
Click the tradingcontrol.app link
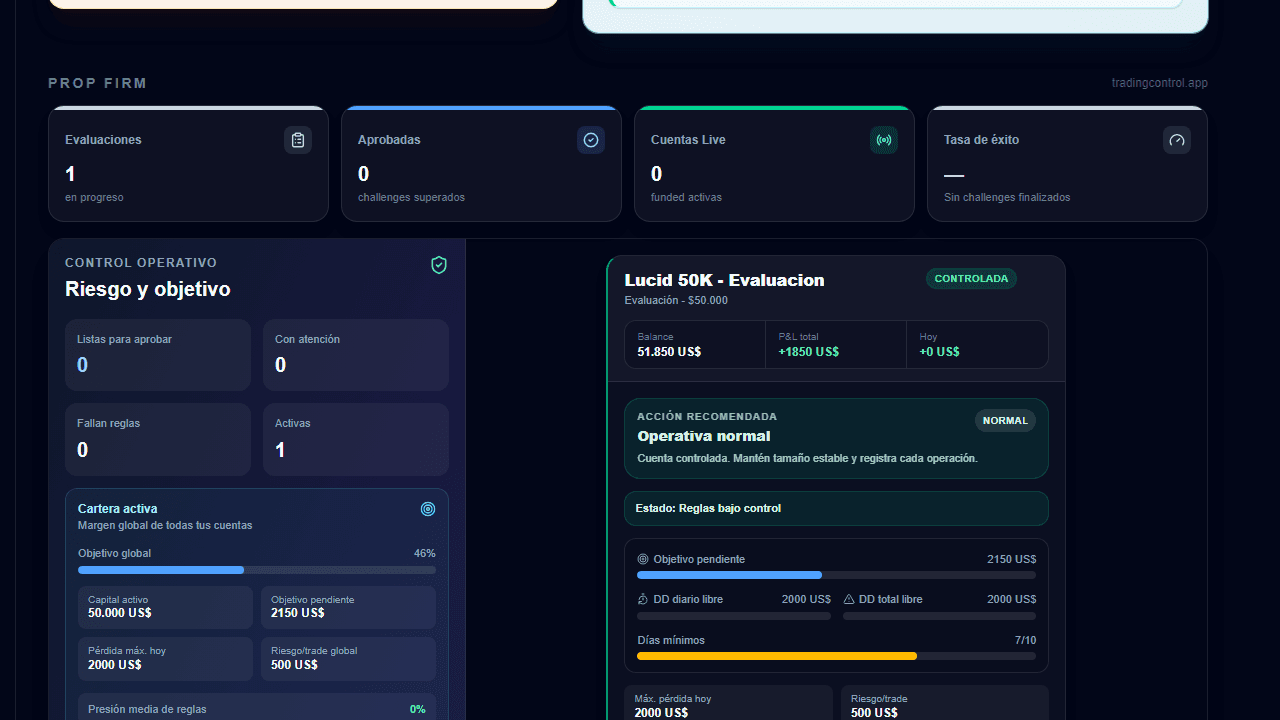pos(1159,83)
